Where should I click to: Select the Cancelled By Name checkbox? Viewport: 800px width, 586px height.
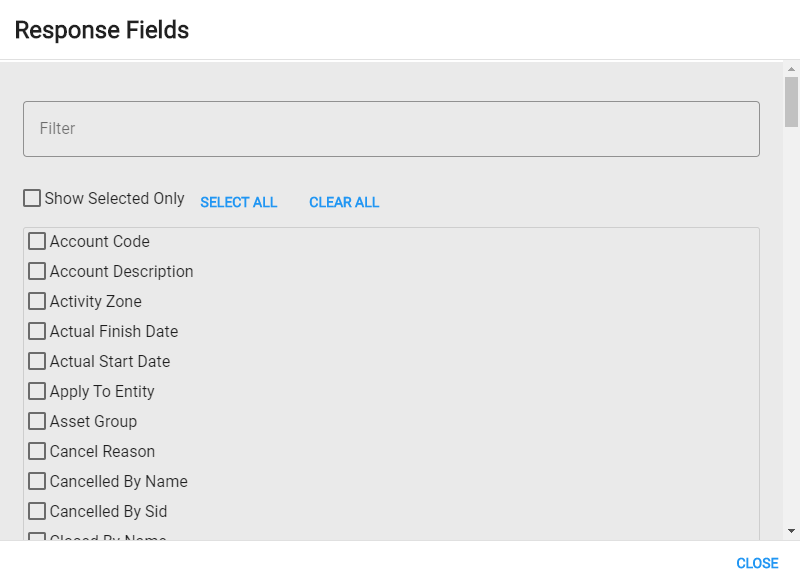tap(37, 481)
